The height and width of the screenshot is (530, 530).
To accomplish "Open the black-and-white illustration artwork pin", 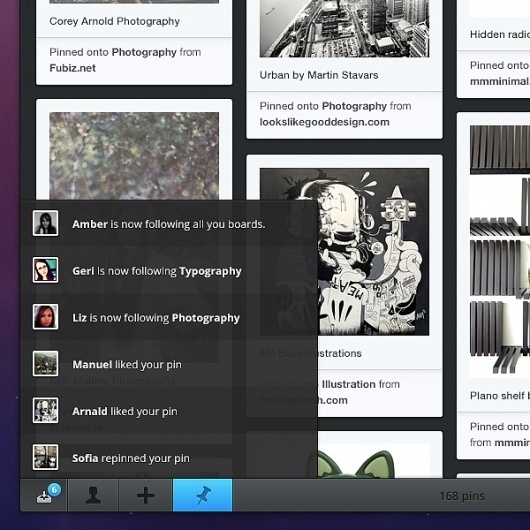I will pyautogui.click(x=344, y=252).
